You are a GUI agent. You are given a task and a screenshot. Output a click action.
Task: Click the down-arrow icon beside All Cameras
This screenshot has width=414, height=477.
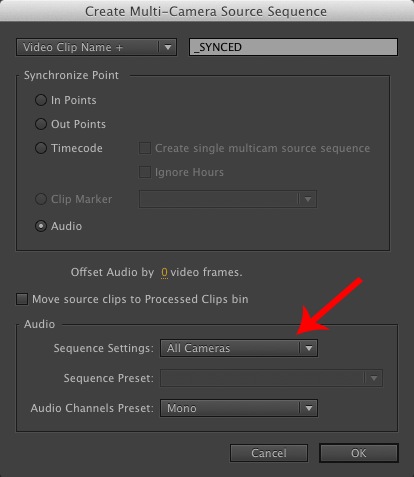click(309, 348)
